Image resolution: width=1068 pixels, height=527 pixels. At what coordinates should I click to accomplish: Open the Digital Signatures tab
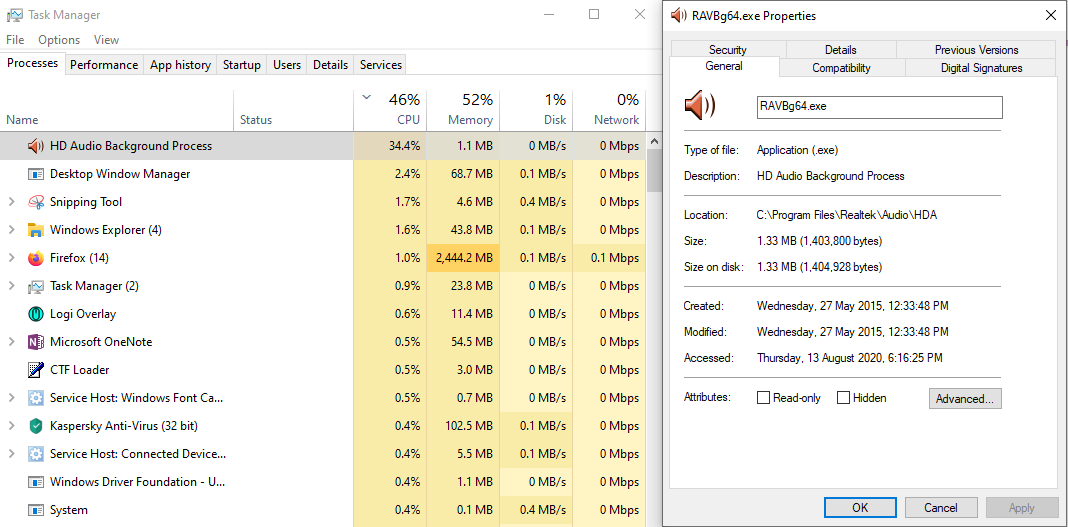click(981, 67)
